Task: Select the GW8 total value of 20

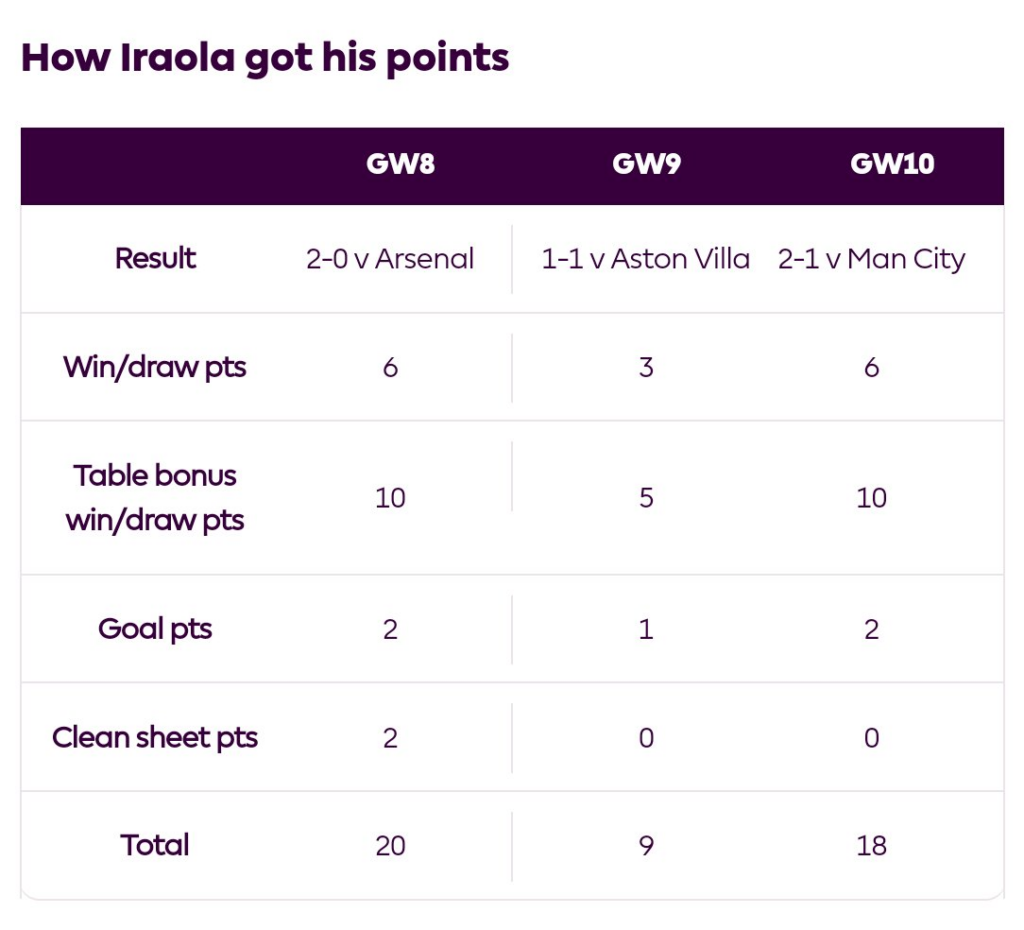Action: pyautogui.click(x=390, y=846)
